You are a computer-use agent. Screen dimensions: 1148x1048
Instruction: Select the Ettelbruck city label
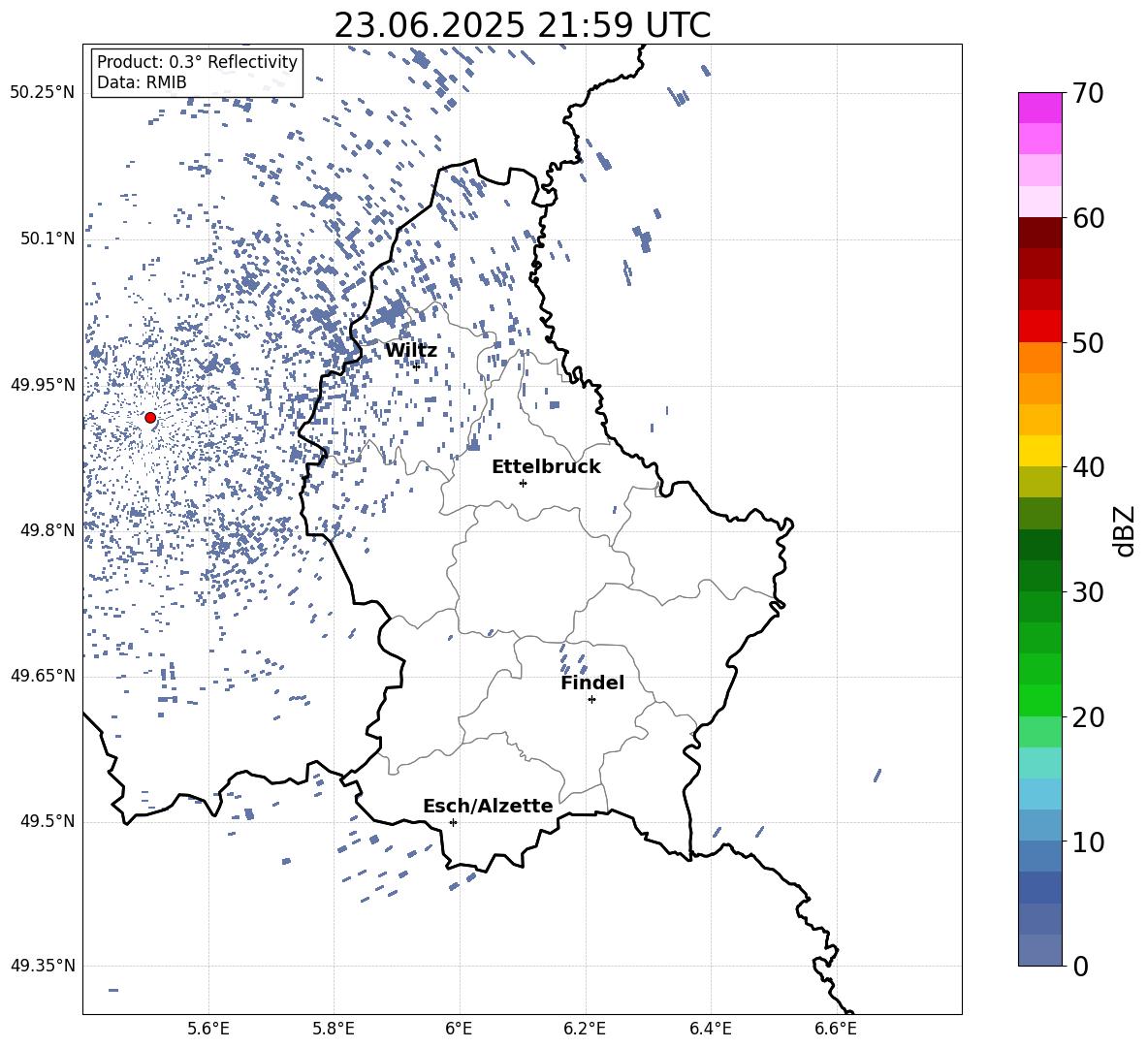pos(546,467)
